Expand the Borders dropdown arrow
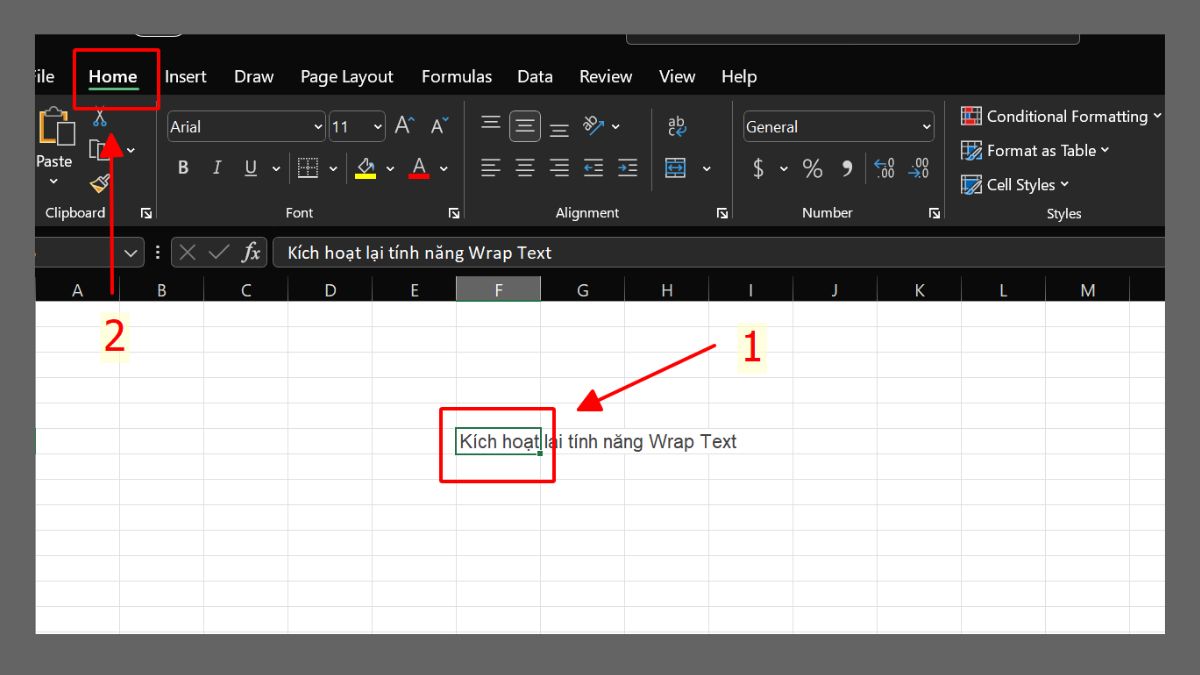1200x675 pixels. [x=333, y=168]
